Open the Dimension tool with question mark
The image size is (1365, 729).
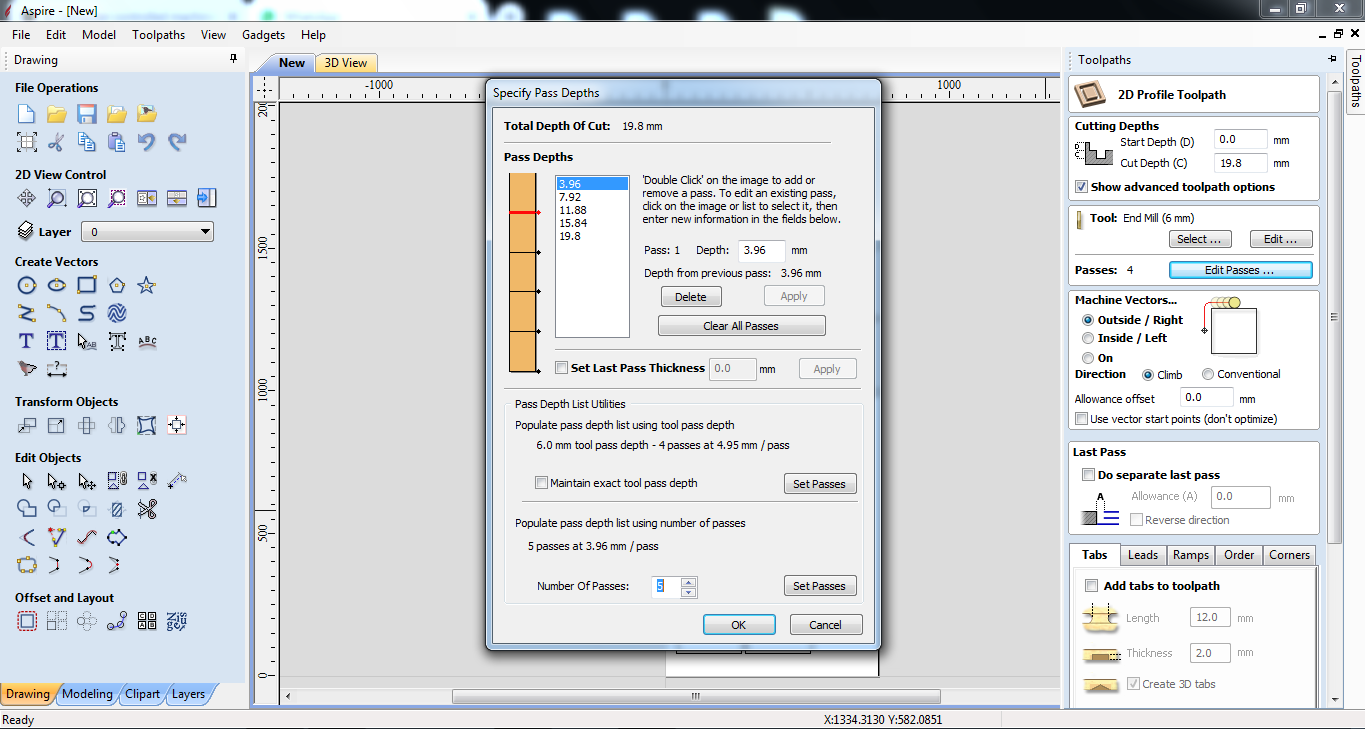point(56,369)
